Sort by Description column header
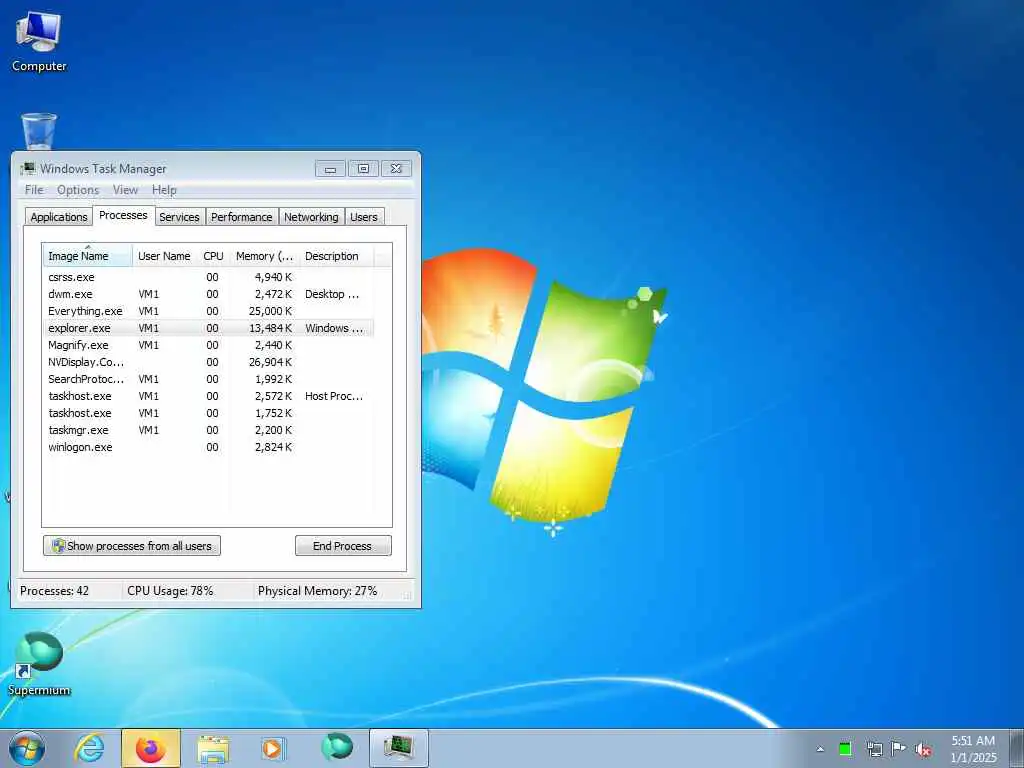 [336, 256]
